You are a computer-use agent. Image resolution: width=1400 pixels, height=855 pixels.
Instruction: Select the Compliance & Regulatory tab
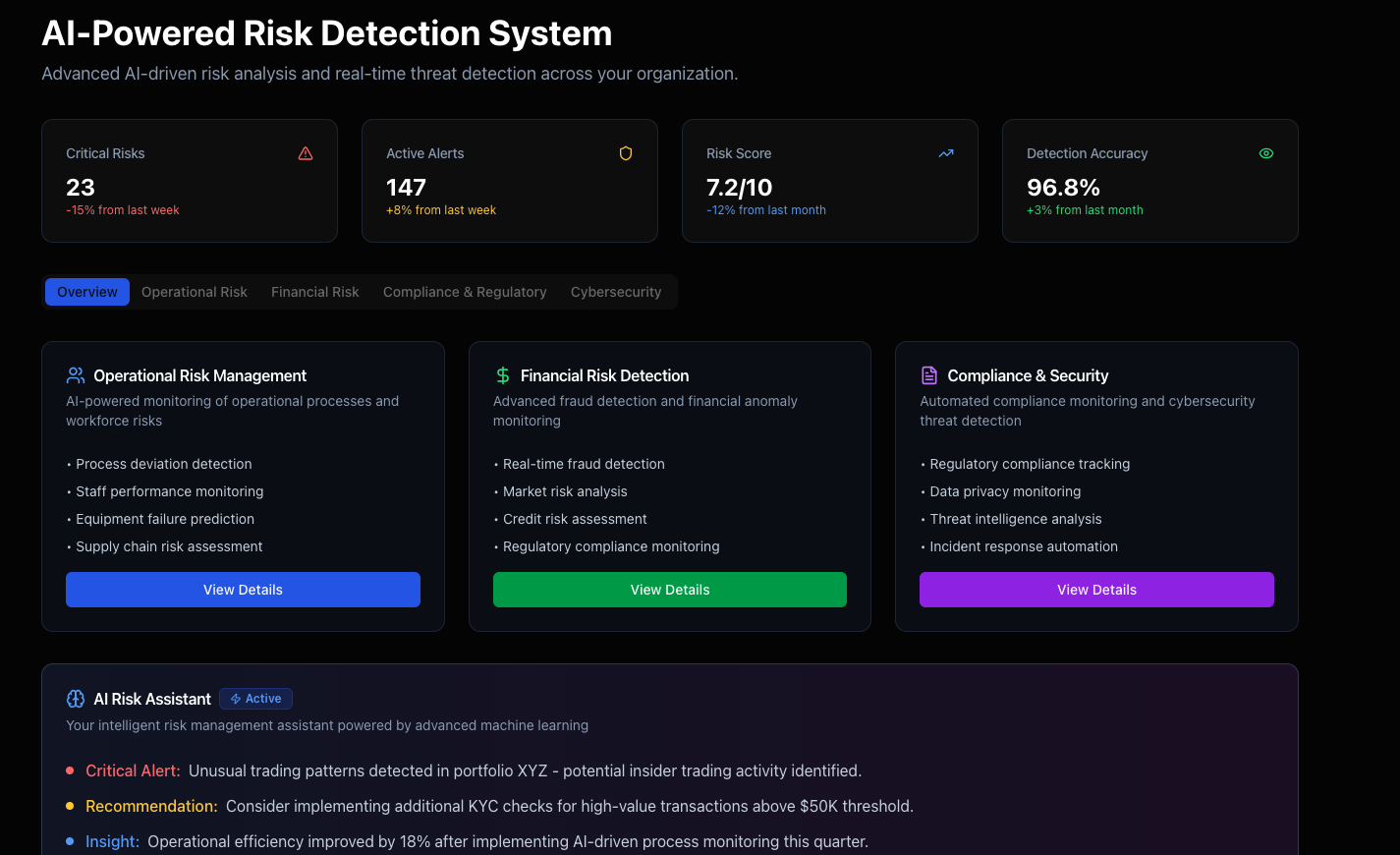464,292
